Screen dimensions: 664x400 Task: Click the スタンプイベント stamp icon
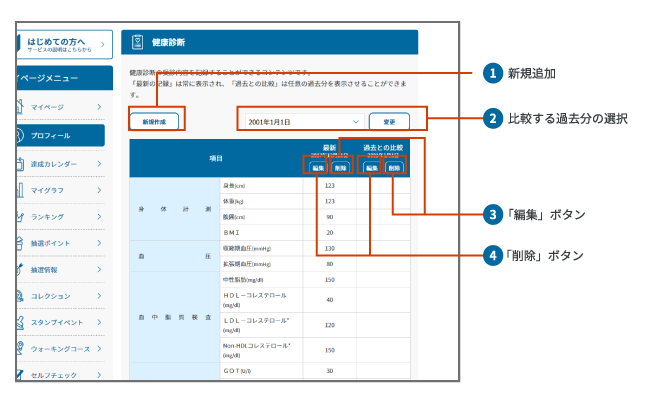click(20, 323)
